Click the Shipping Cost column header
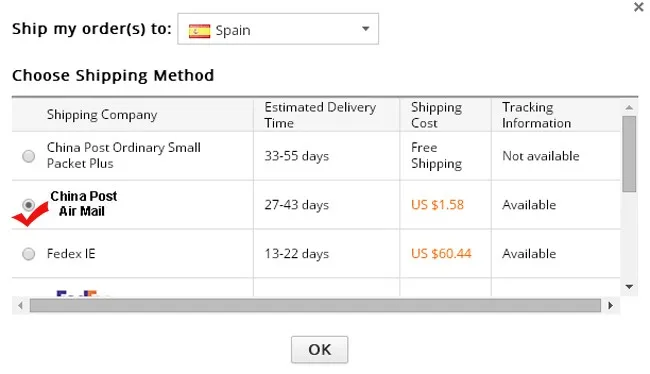This screenshot has height=374, width=650. 437,115
